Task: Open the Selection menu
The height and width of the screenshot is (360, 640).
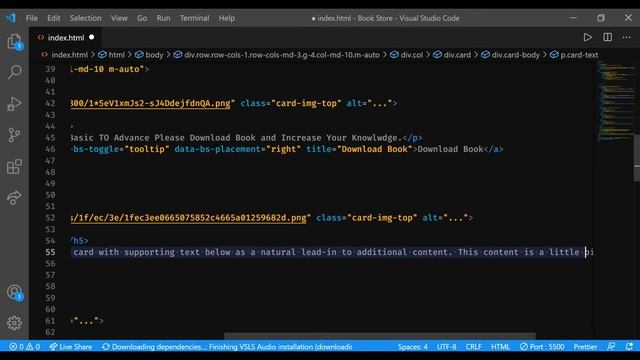Action: [x=85, y=18]
